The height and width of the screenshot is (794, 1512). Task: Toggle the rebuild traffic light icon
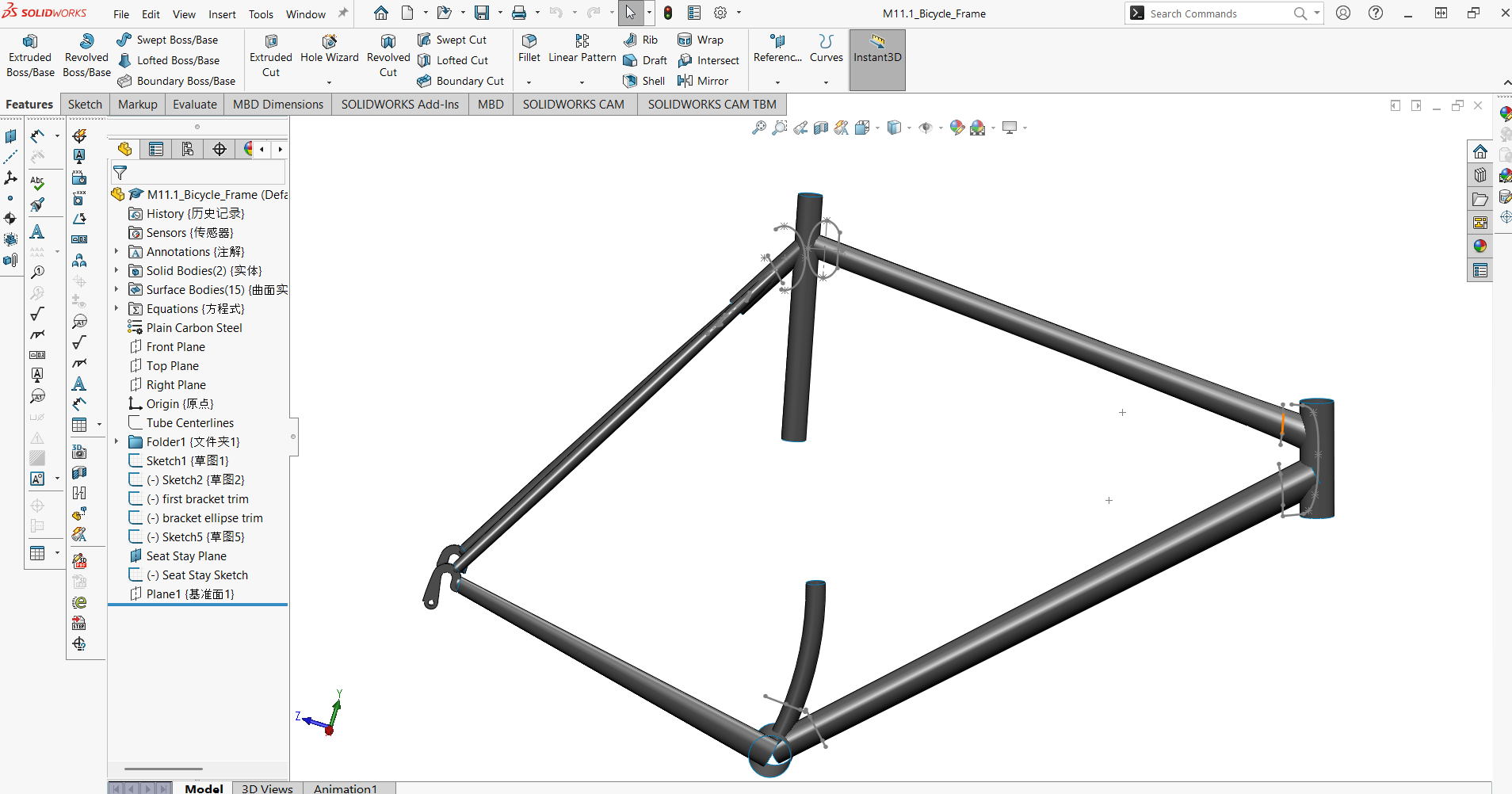click(x=668, y=13)
